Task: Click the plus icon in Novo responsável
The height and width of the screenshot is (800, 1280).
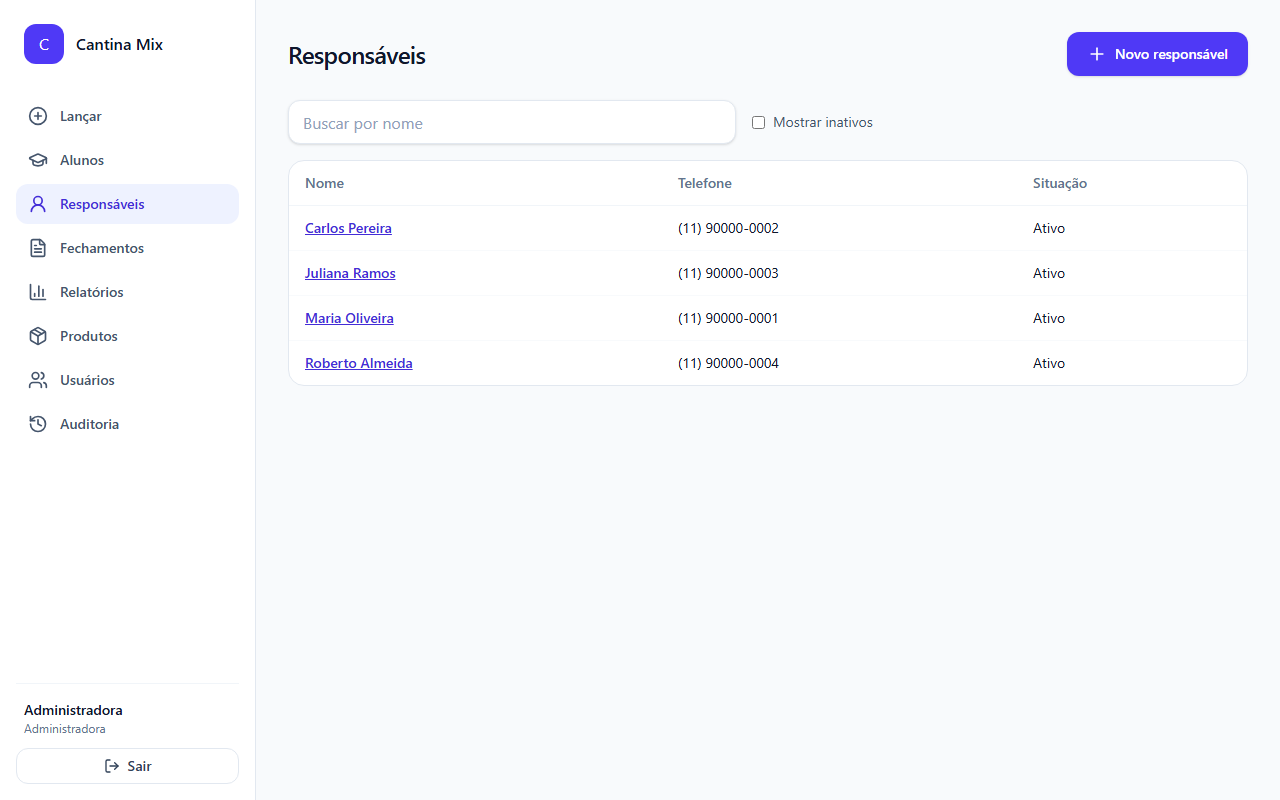Action: [x=1097, y=54]
